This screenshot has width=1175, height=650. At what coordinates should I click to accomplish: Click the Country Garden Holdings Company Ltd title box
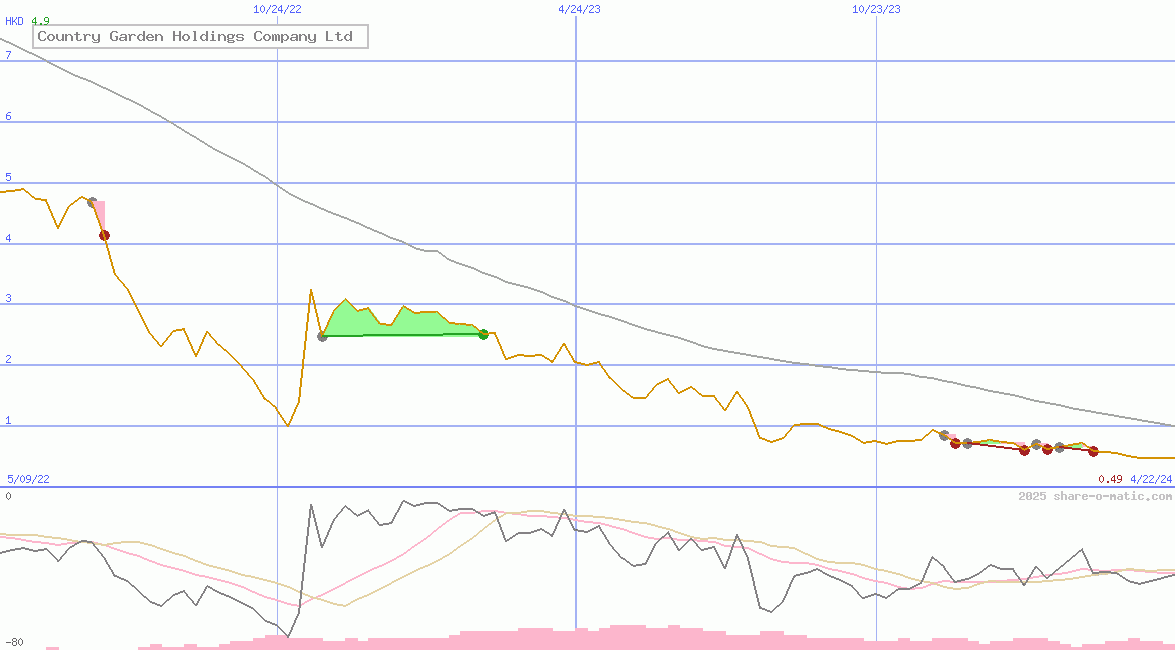click(x=201, y=36)
